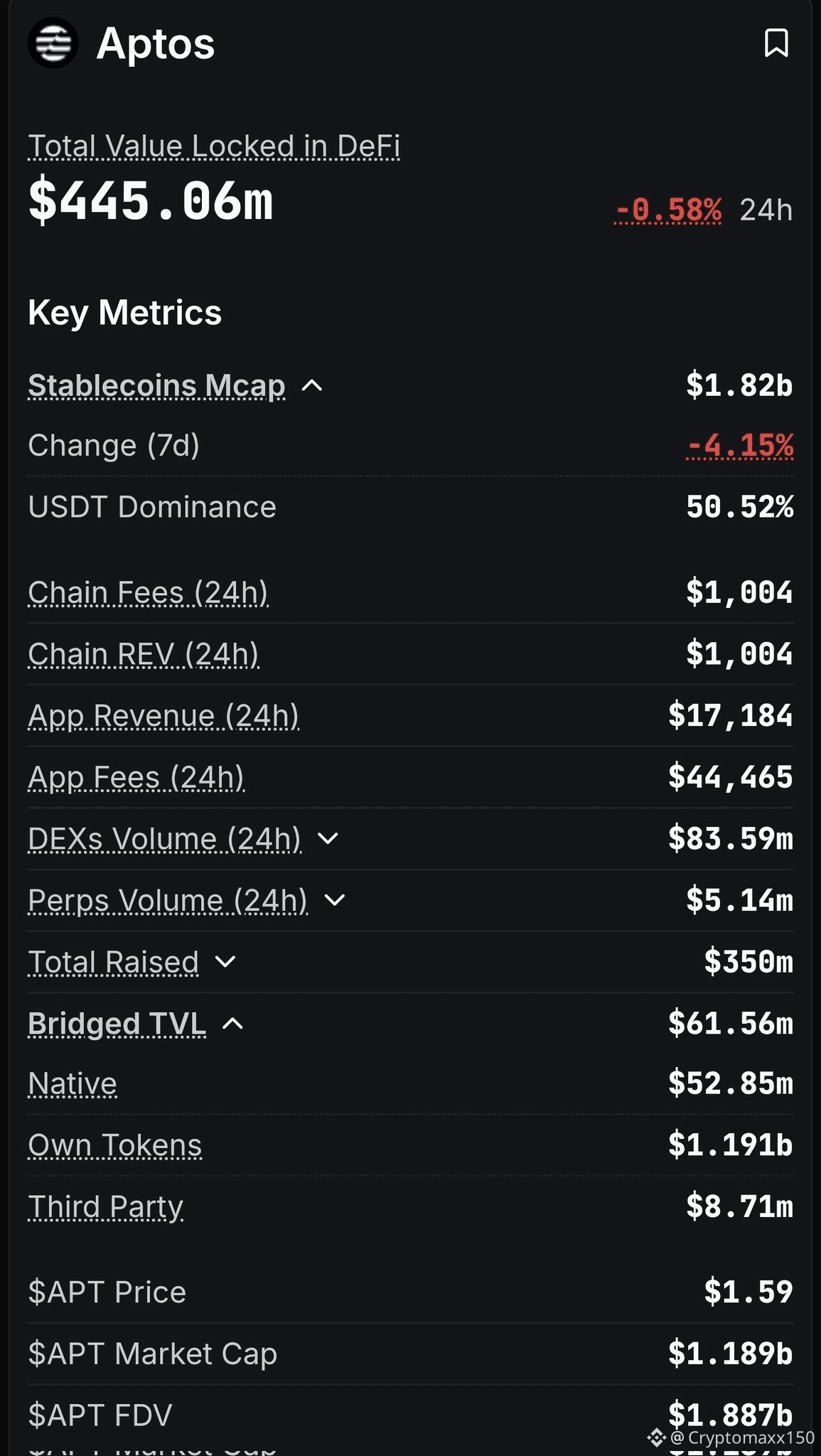Bookmark the Aptos chain page

[x=776, y=43]
